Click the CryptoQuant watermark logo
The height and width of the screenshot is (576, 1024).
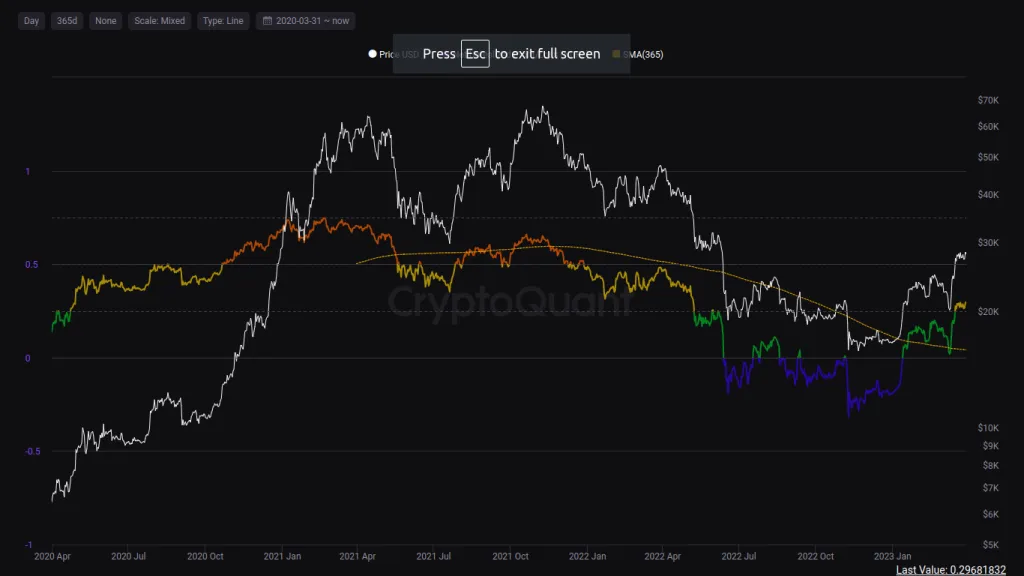510,303
